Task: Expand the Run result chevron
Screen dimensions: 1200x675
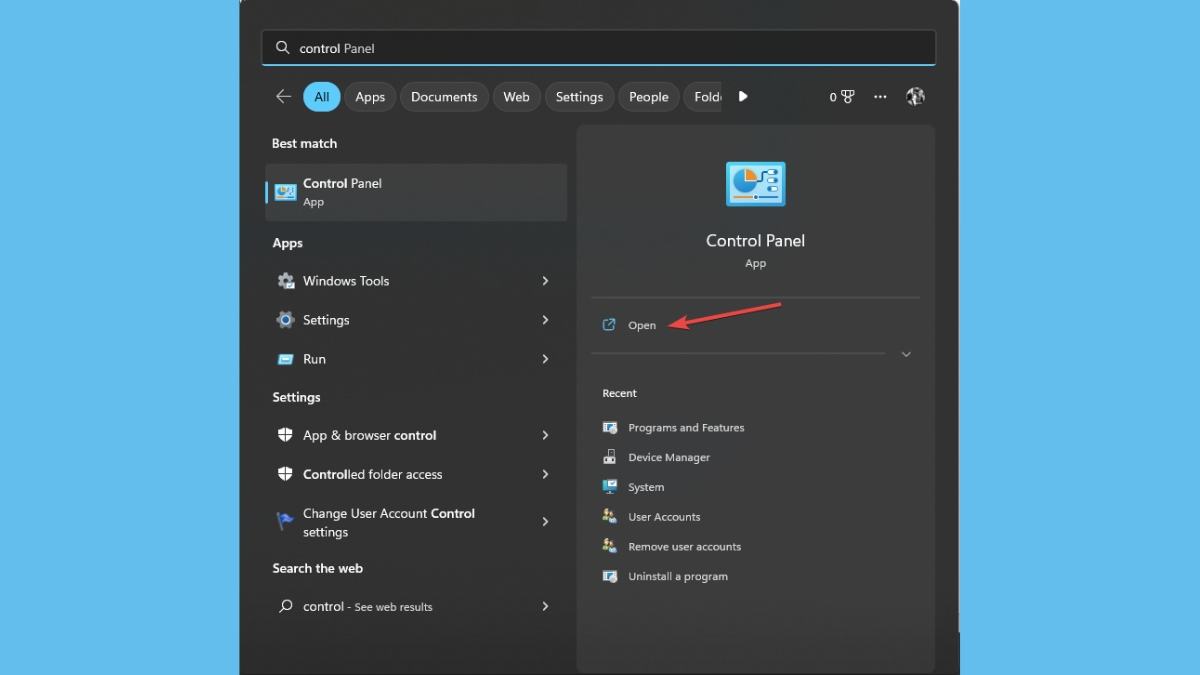Action: [x=545, y=359]
